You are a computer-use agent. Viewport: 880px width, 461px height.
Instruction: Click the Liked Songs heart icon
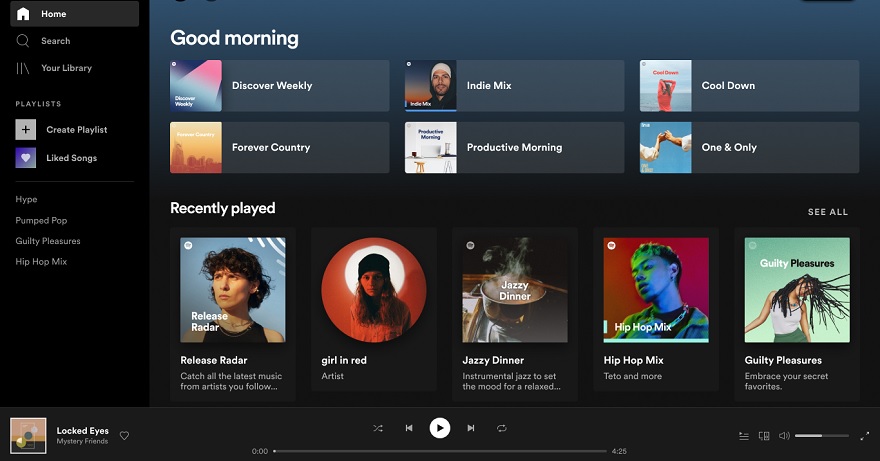click(x=25, y=158)
